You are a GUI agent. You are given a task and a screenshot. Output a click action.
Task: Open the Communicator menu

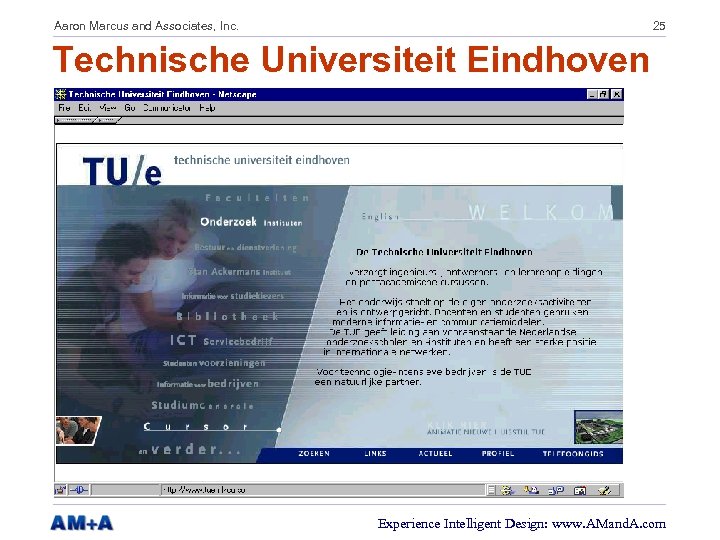click(x=167, y=108)
